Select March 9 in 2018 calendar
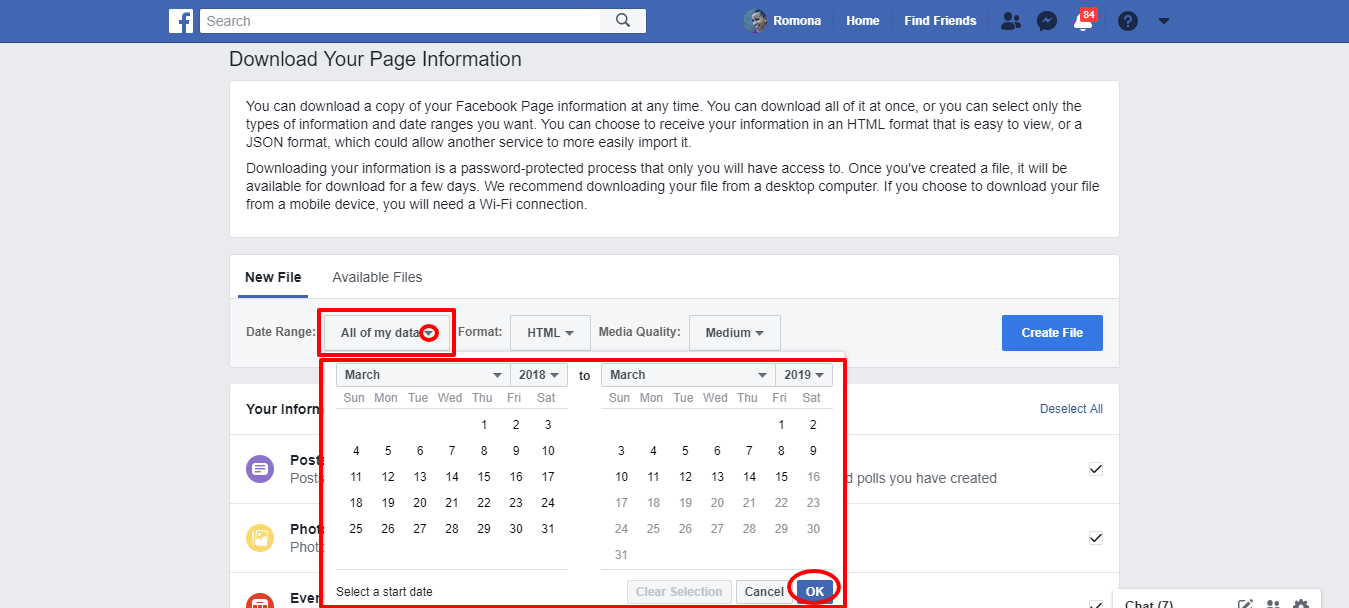 coord(516,451)
